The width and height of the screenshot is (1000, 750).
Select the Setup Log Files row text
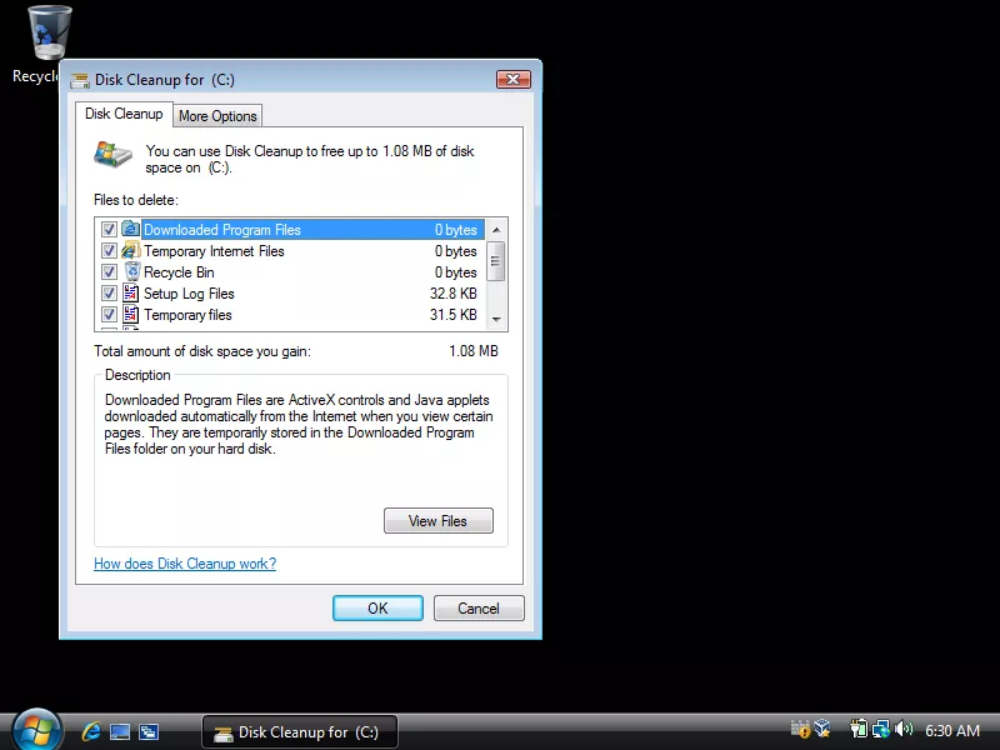coord(189,294)
